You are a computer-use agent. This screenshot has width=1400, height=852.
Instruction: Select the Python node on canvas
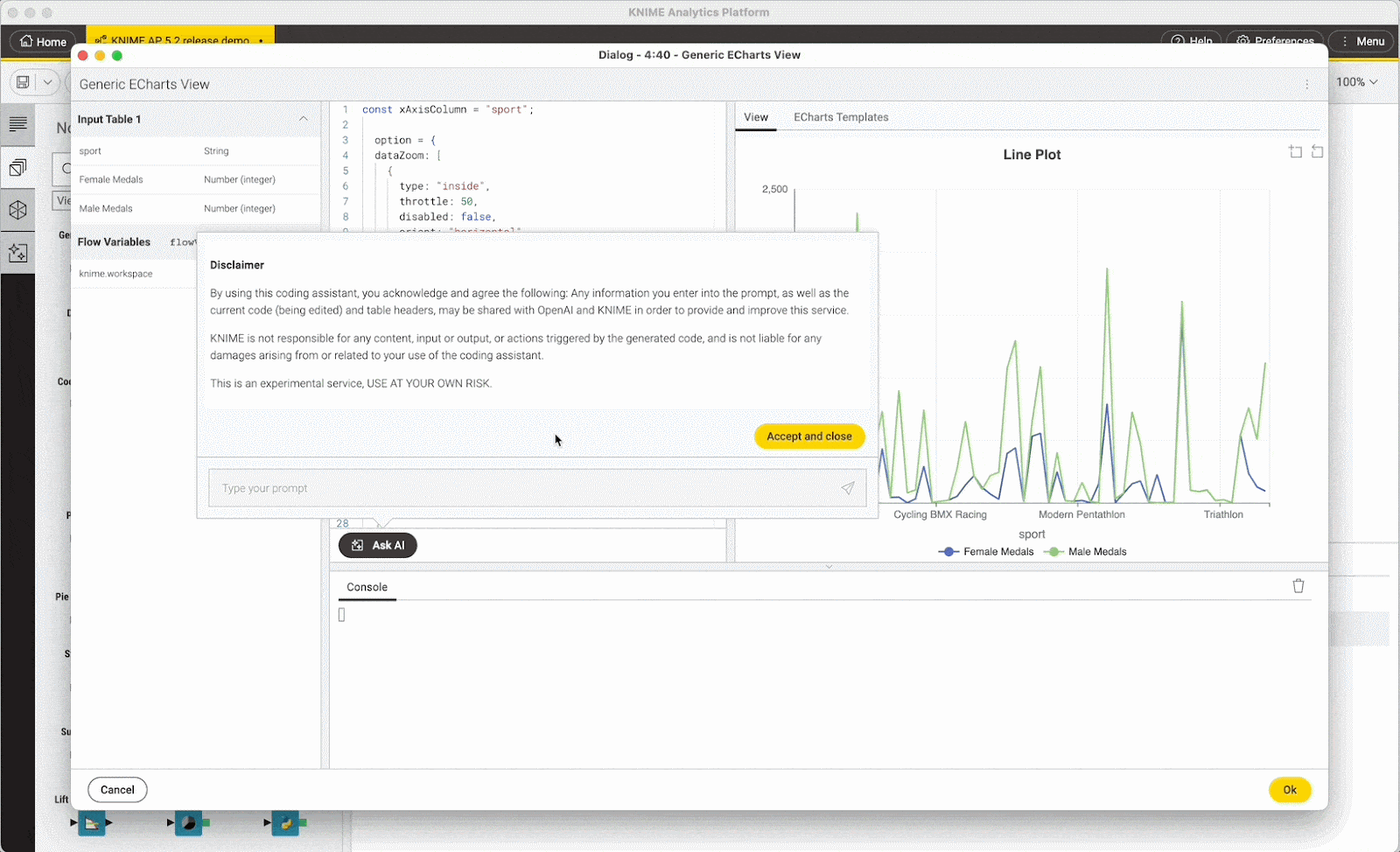tap(285, 823)
